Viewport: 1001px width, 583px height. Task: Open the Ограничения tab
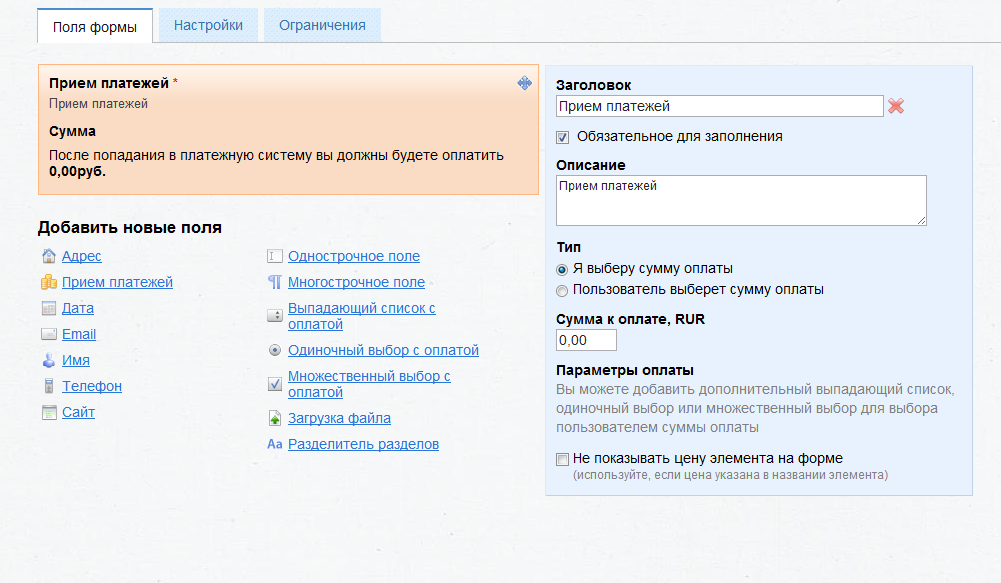[322, 26]
